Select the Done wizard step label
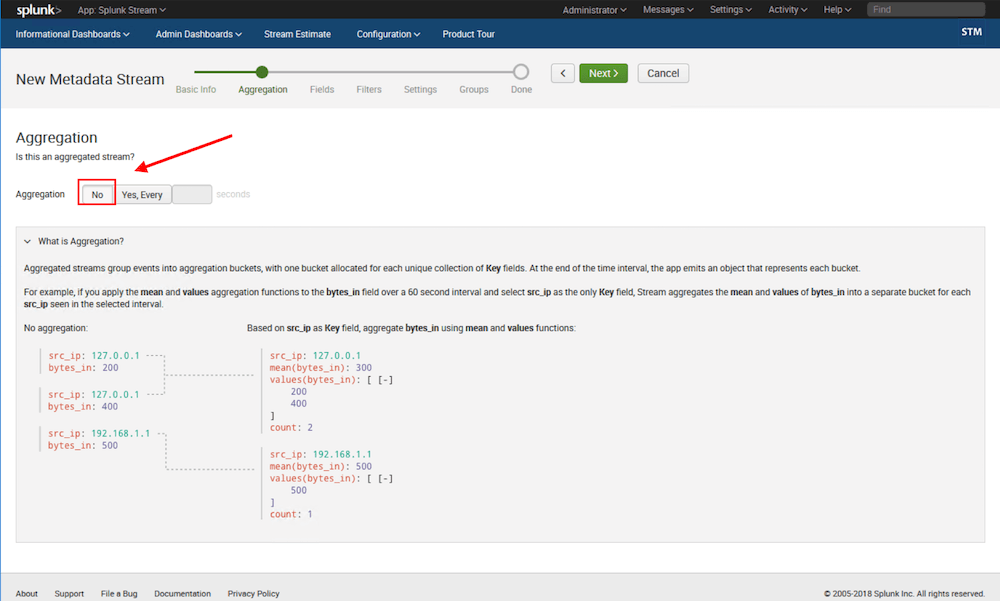 tap(521, 89)
